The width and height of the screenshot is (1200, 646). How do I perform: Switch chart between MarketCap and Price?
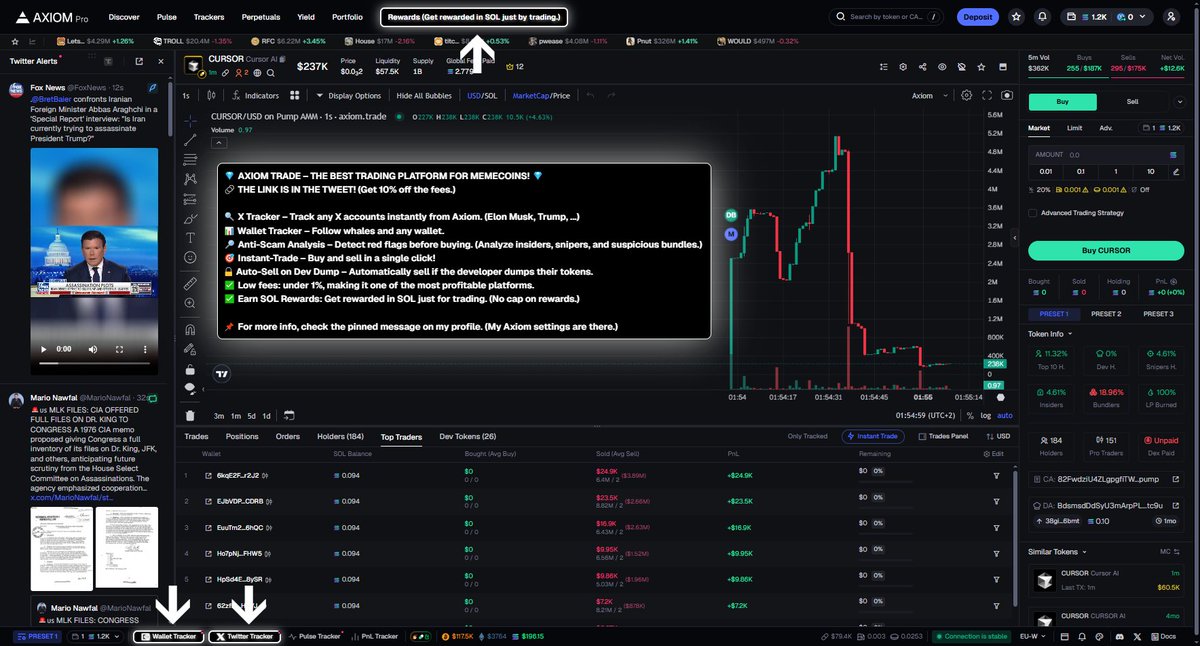pos(541,95)
